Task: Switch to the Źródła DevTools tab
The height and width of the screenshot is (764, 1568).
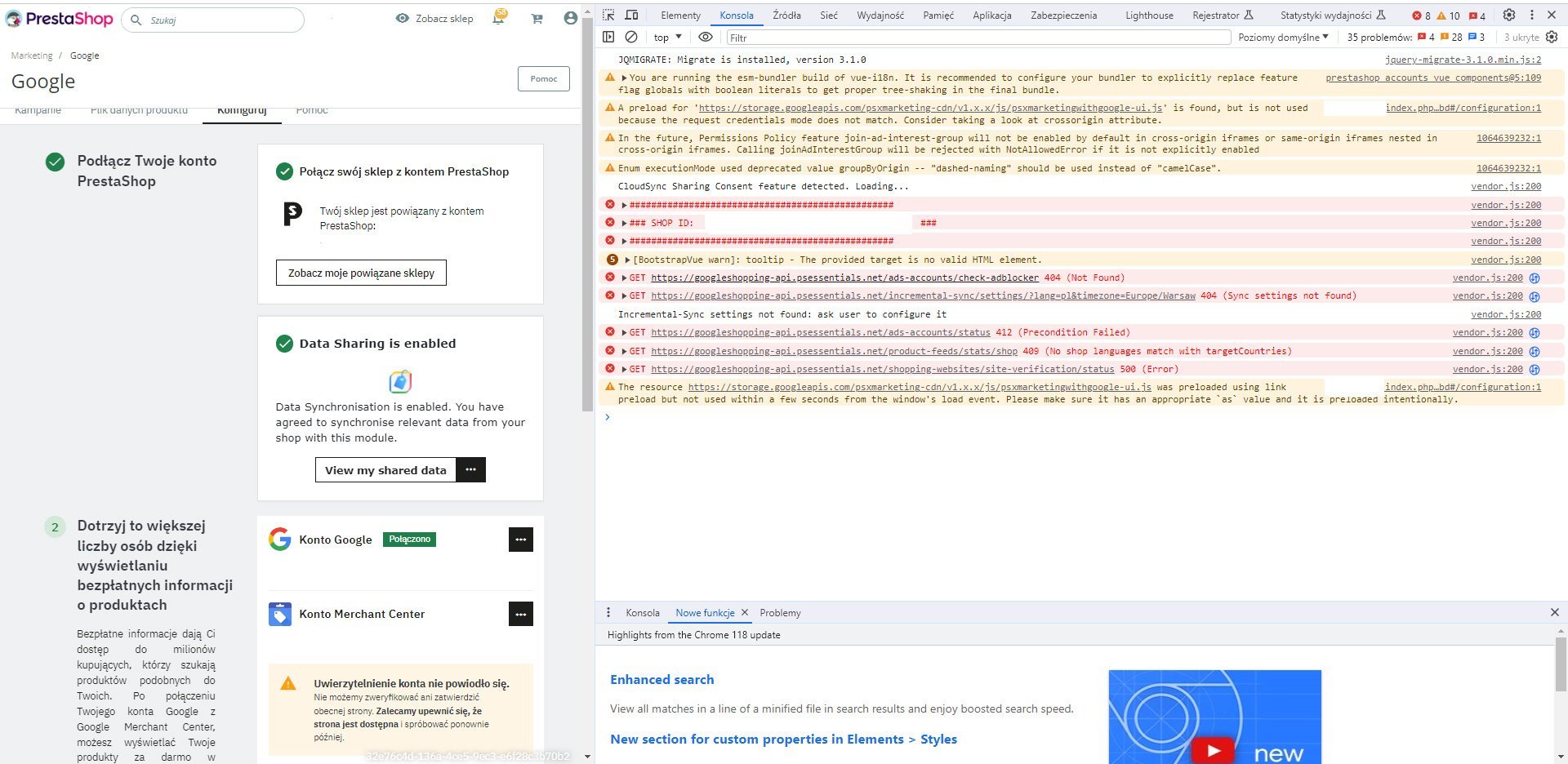Action: click(x=786, y=15)
